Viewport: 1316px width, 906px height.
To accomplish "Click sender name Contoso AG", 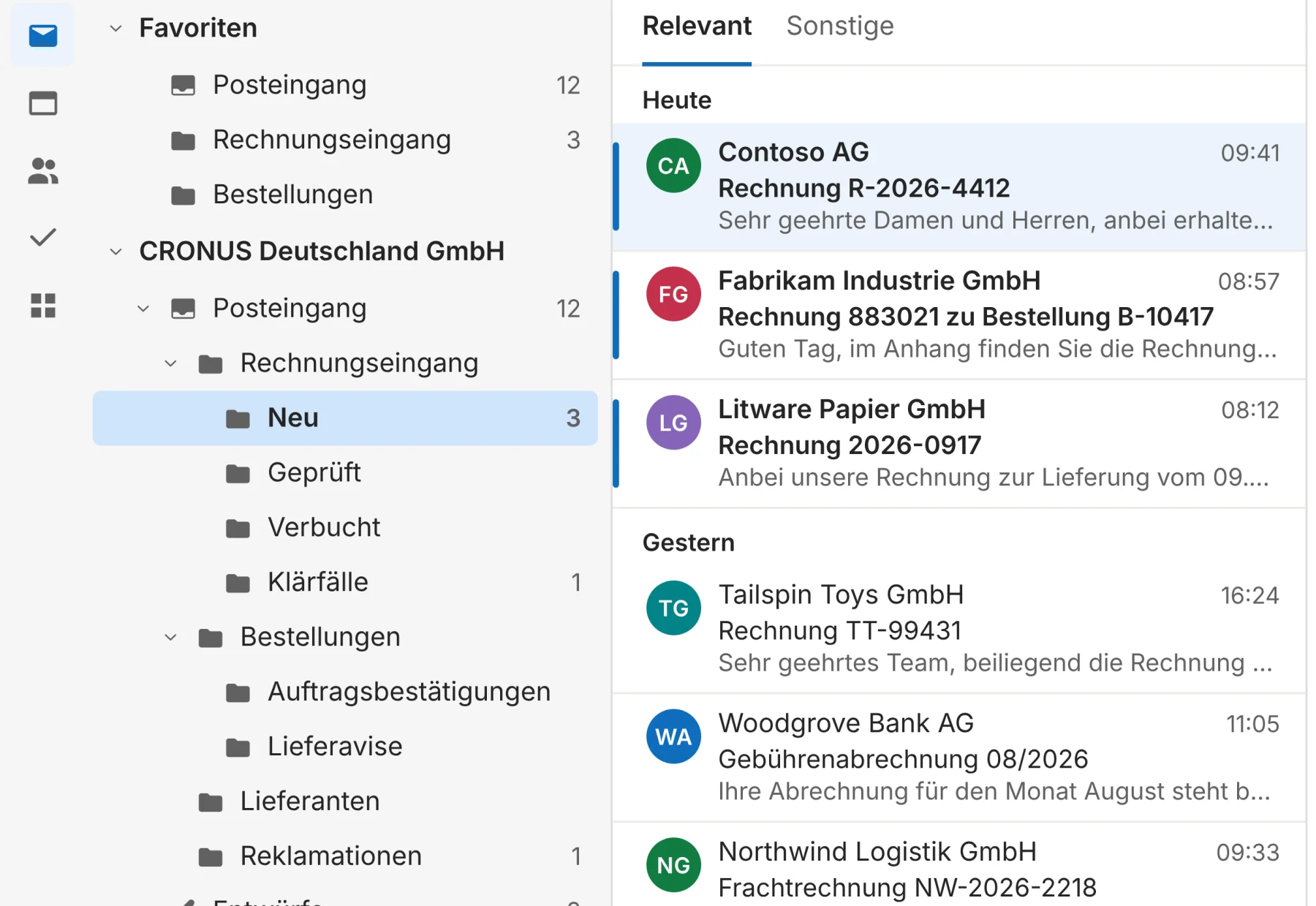I will coord(794,152).
